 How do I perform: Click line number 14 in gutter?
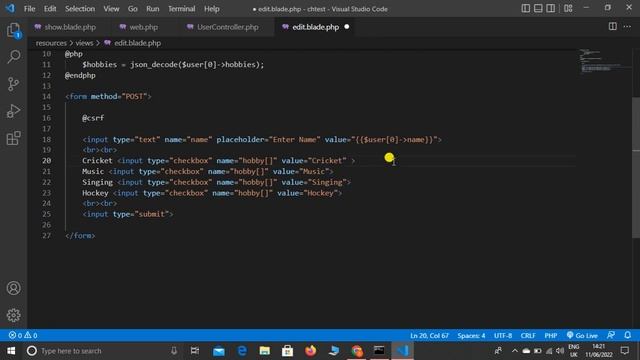click(x=47, y=96)
